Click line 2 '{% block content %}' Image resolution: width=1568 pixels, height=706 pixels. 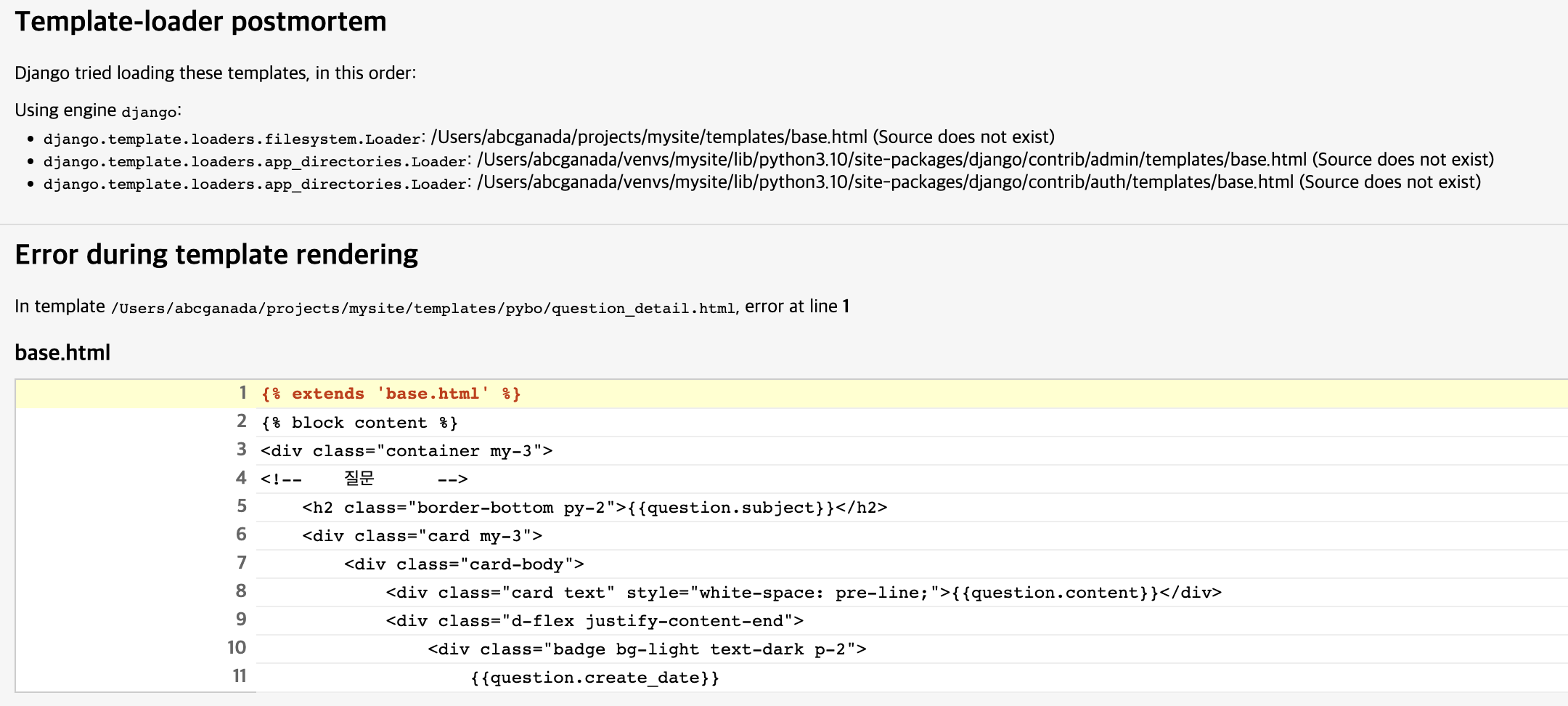(x=359, y=423)
